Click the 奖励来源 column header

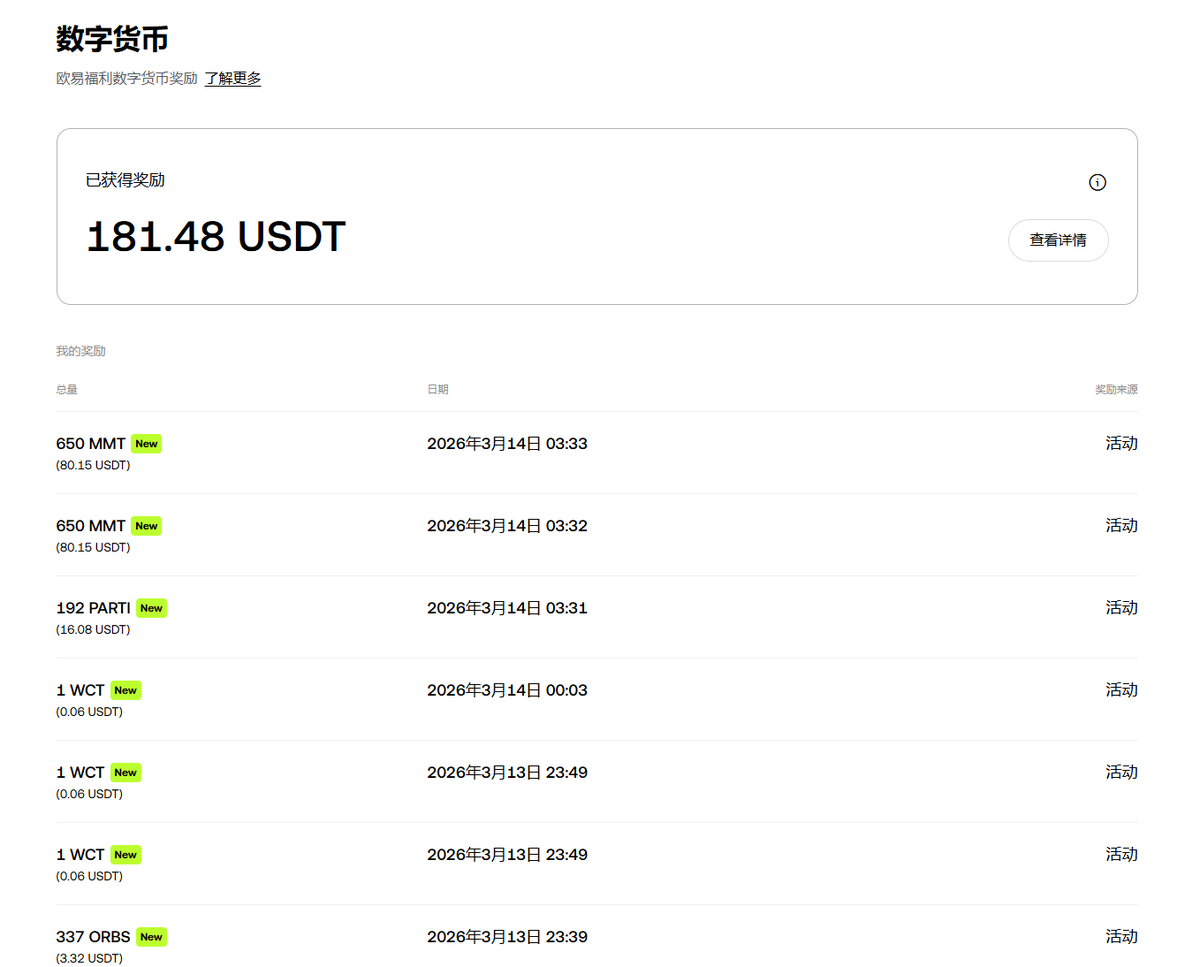coord(1116,389)
